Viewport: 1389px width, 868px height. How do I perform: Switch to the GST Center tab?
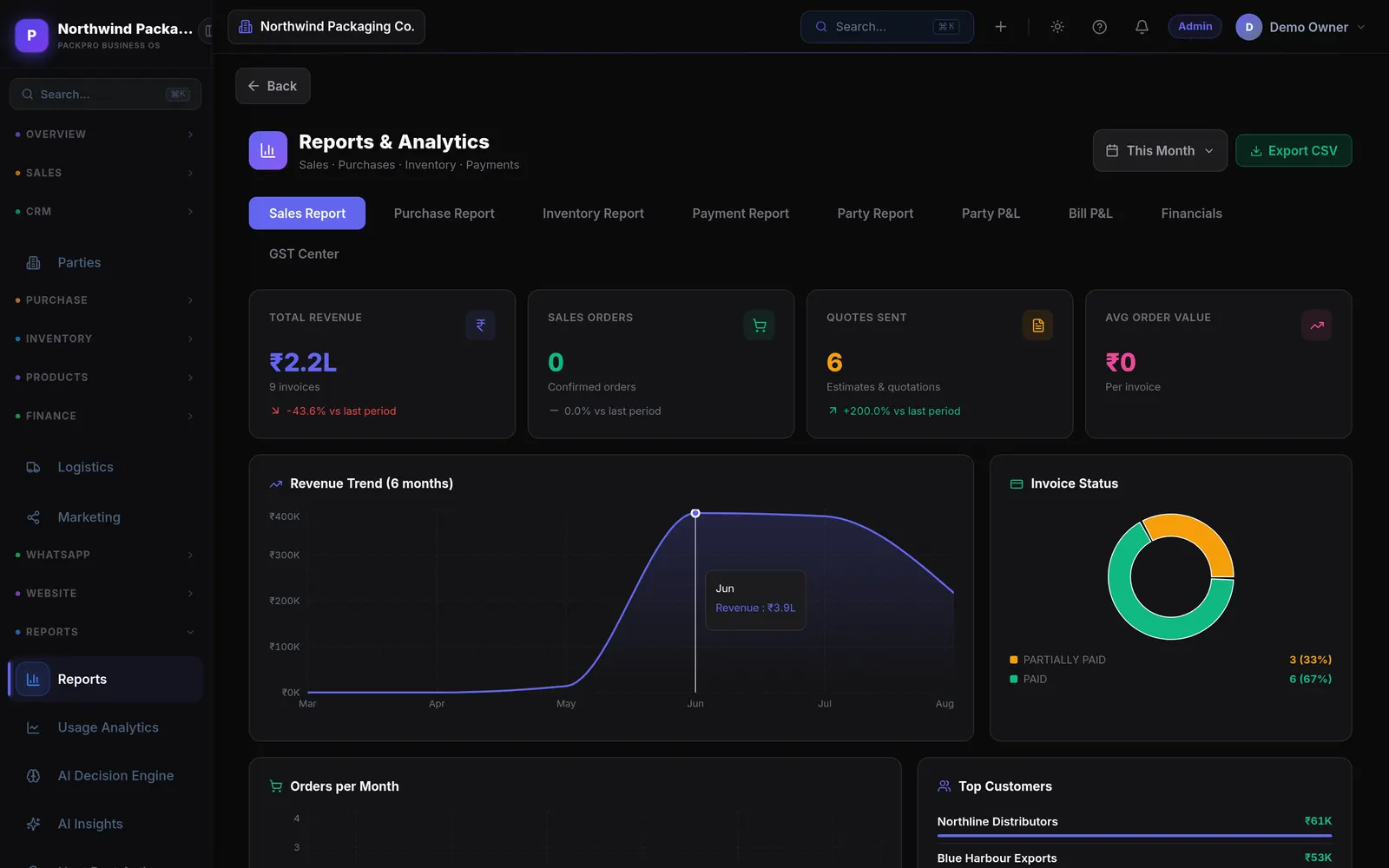coord(304,253)
